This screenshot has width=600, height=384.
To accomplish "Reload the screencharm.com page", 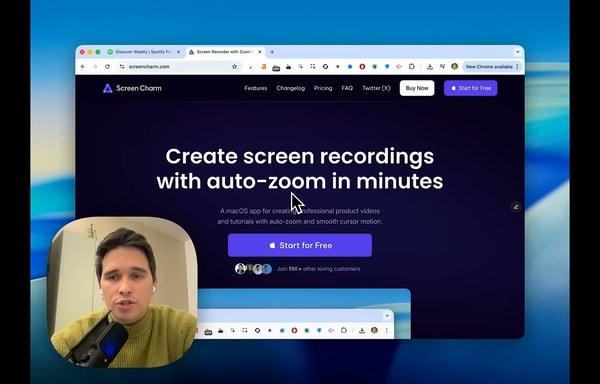I will click(x=108, y=67).
